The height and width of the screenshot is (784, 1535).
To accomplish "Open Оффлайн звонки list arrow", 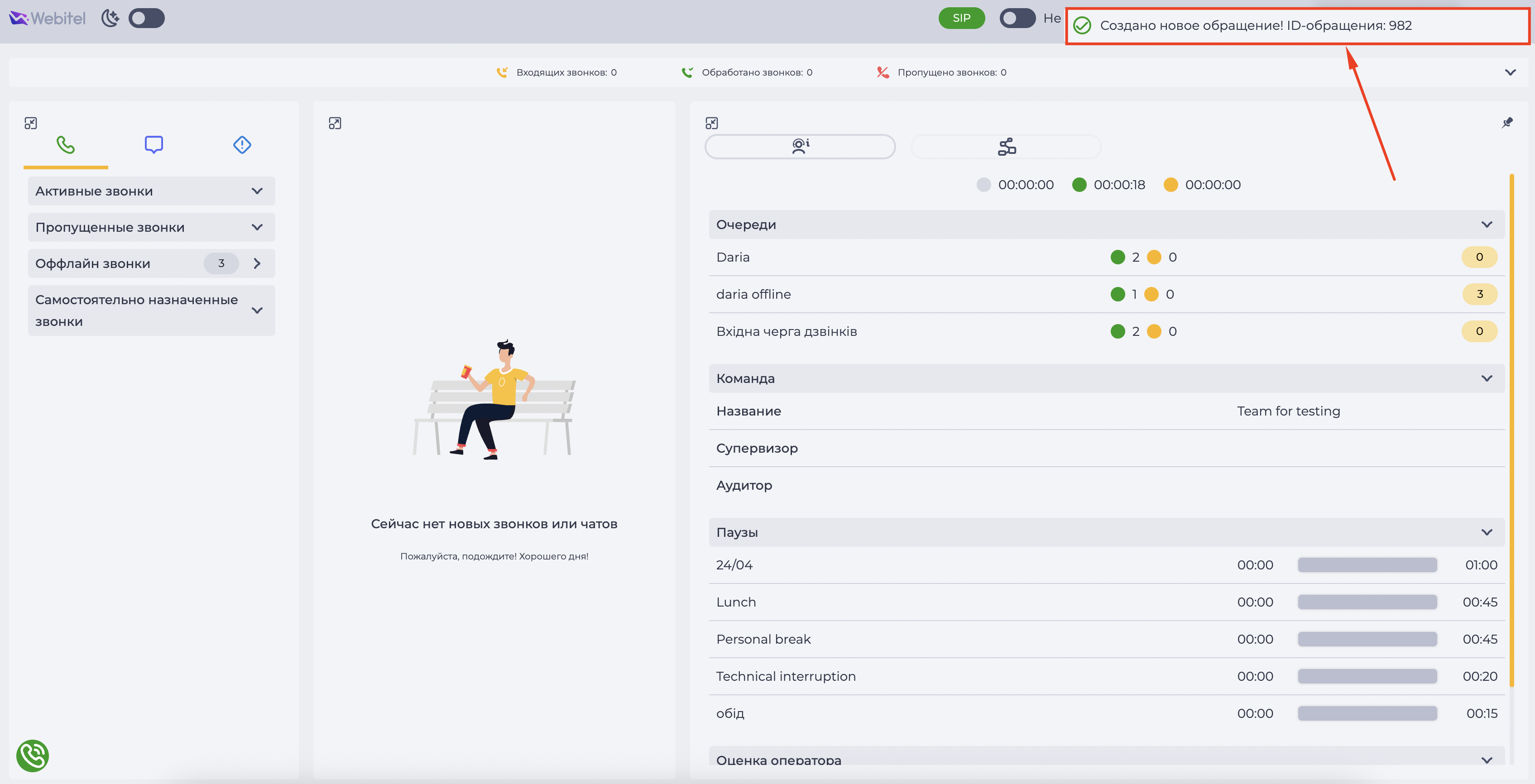I will [x=258, y=263].
